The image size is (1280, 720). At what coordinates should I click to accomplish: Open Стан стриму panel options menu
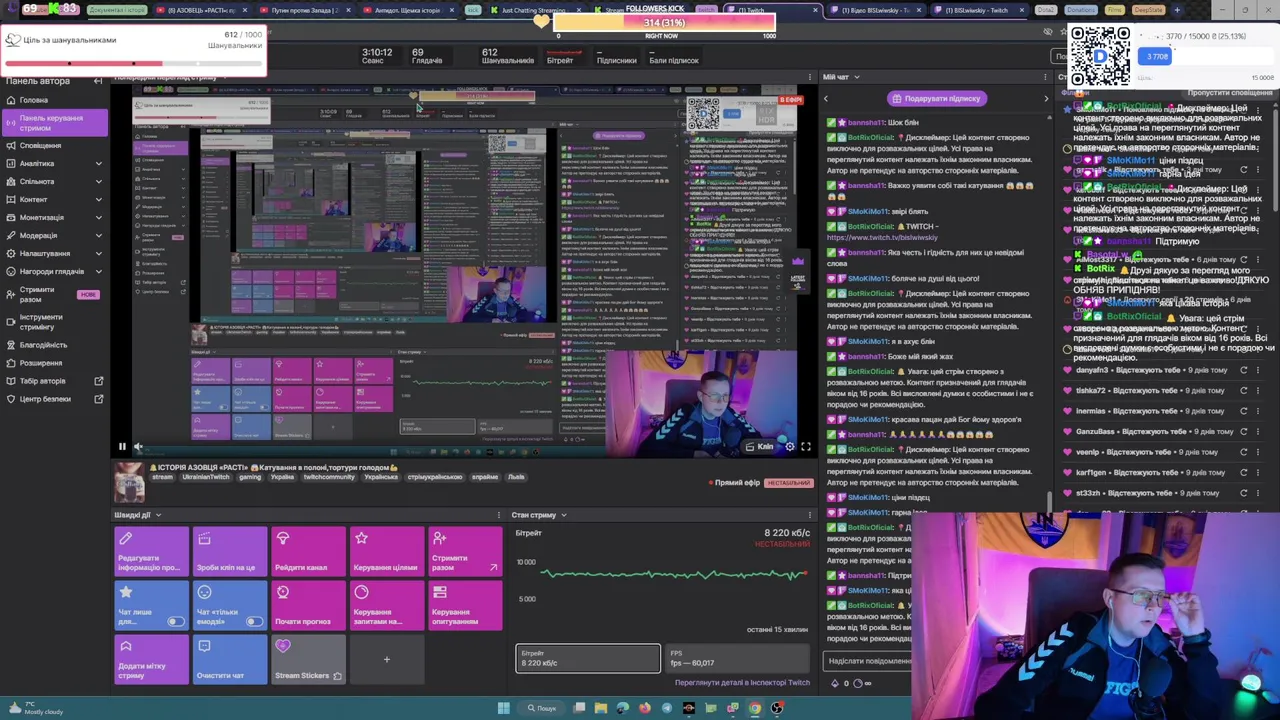pos(812,515)
